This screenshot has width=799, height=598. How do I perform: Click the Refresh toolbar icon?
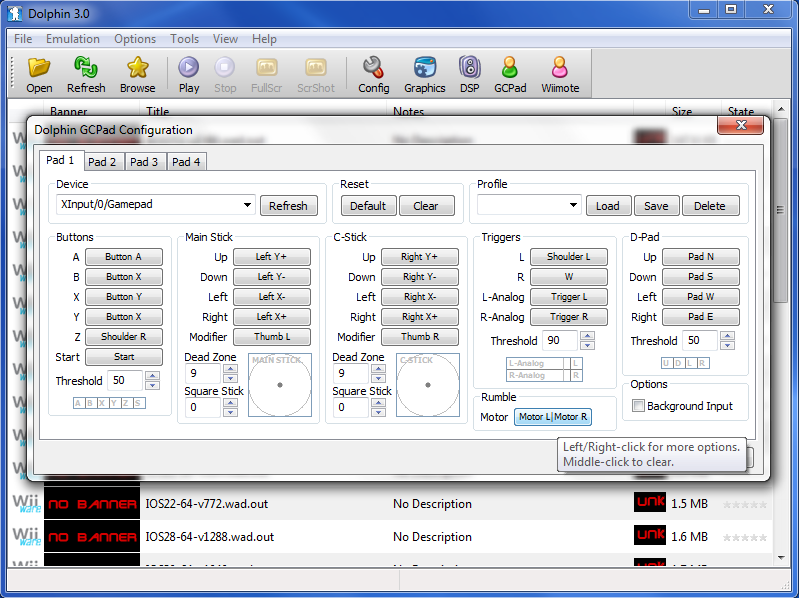click(x=86, y=68)
